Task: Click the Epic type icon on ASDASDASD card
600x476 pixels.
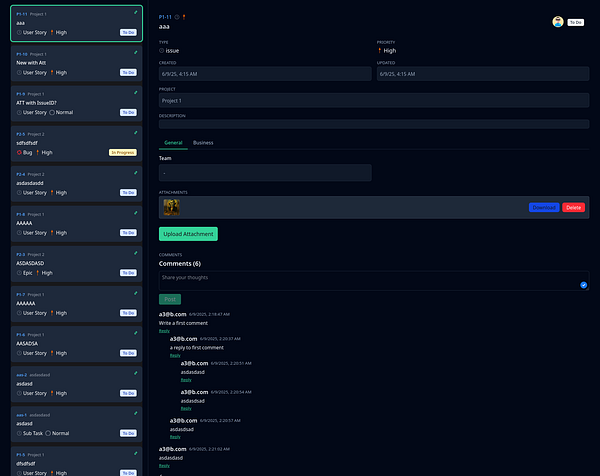Action: pyautogui.click(x=19, y=273)
